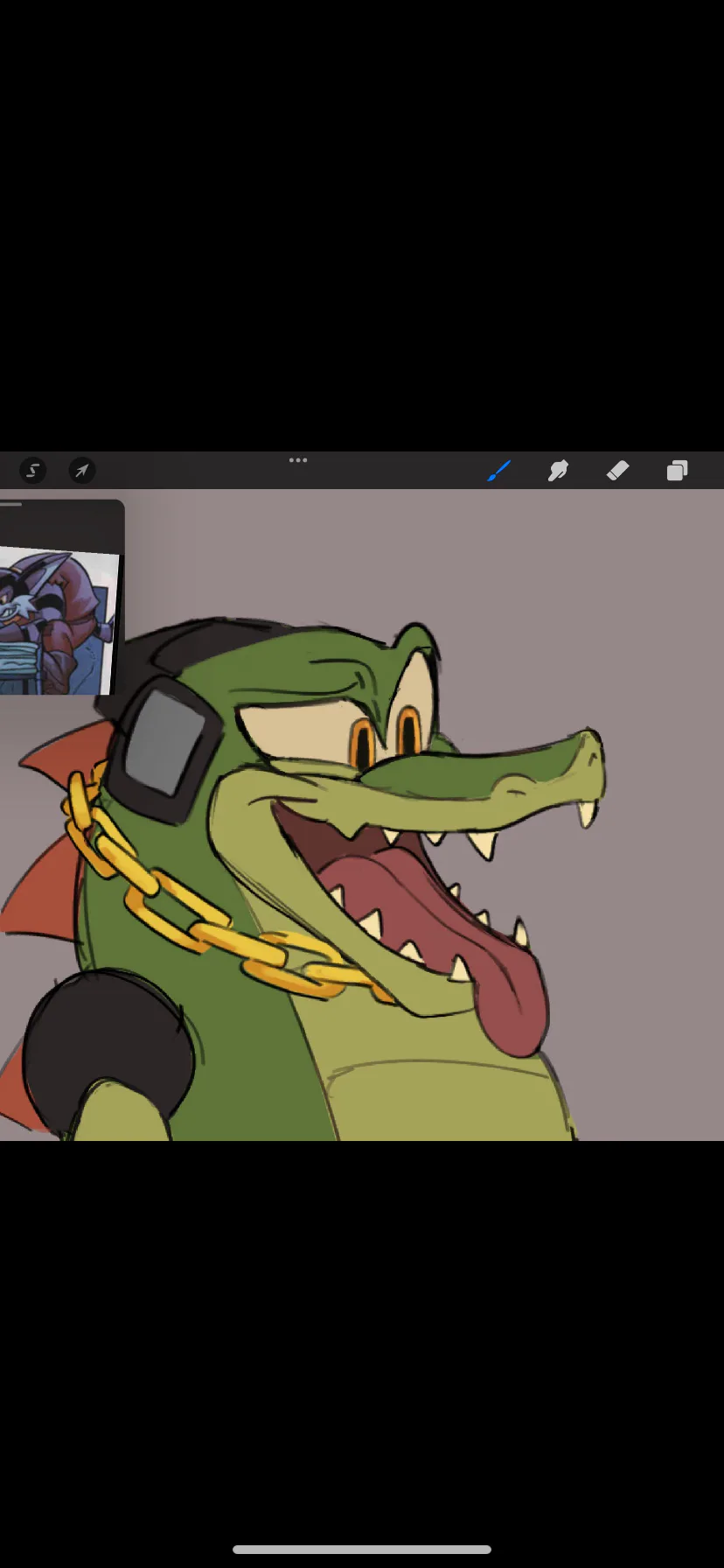The width and height of the screenshot is (724, 1568).
Task: Click the reference image thumbnail
Action: coord(58,619)
